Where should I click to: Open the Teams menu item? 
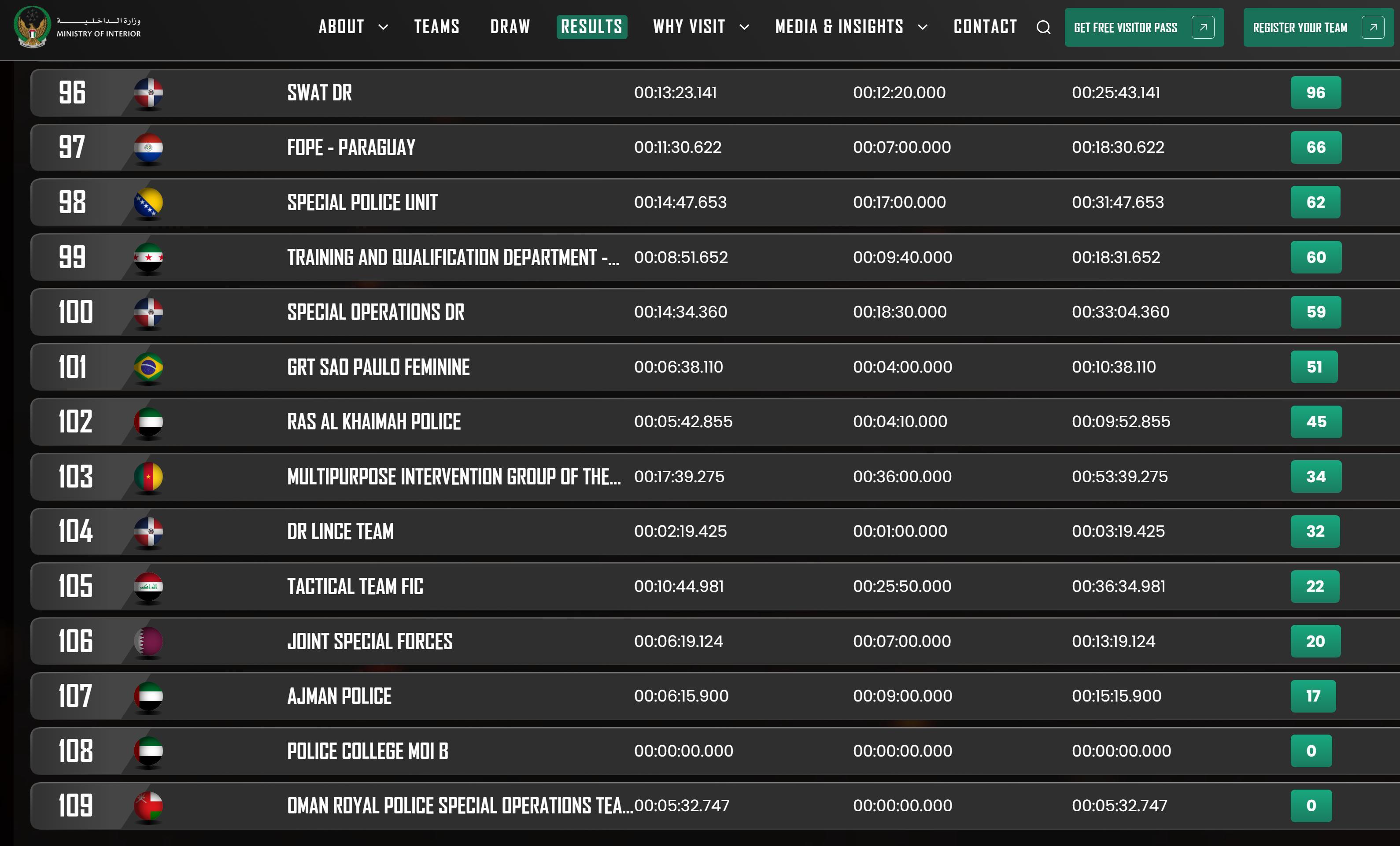coord(436,27)
